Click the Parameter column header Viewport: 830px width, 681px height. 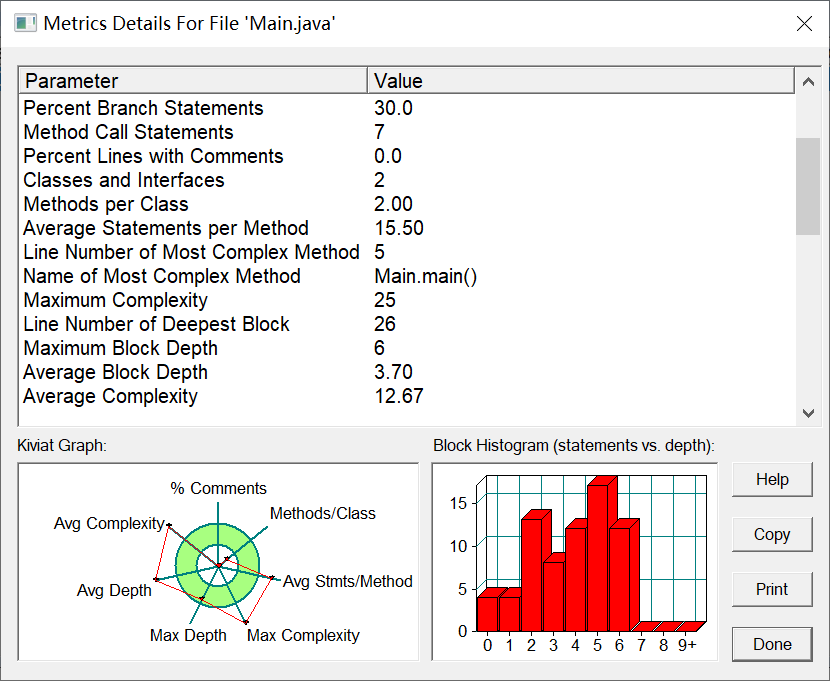coord(193,81)
